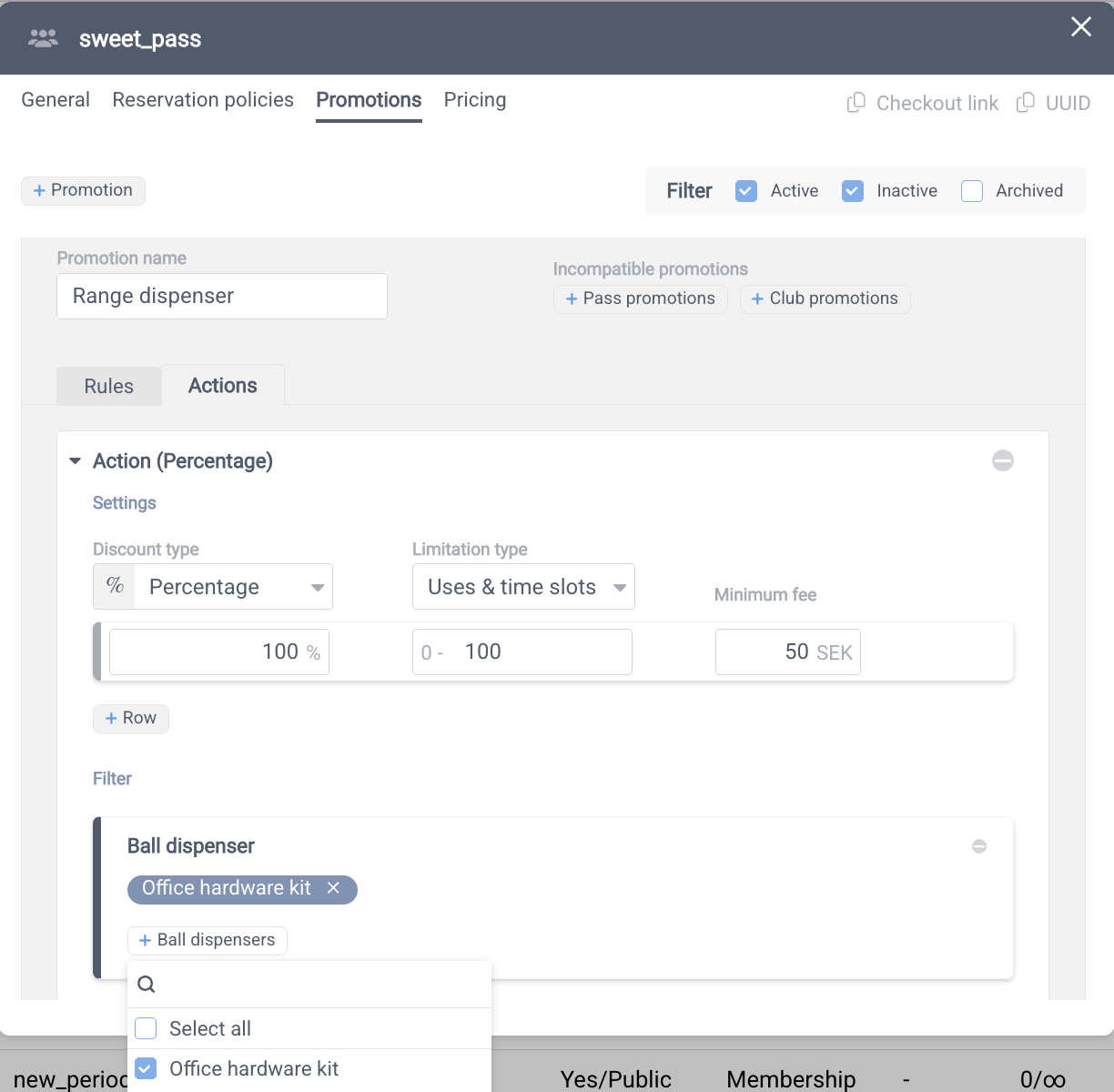1114x1092 pixels.
Task: Click the UUID copy icon
Action: [1025, 103]
